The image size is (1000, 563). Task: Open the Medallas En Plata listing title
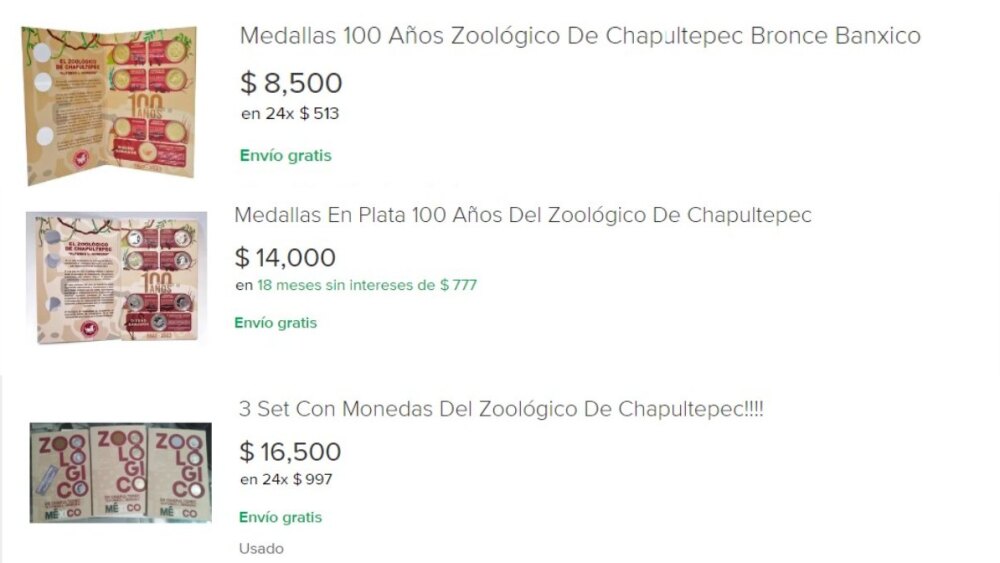click(522, 215)
